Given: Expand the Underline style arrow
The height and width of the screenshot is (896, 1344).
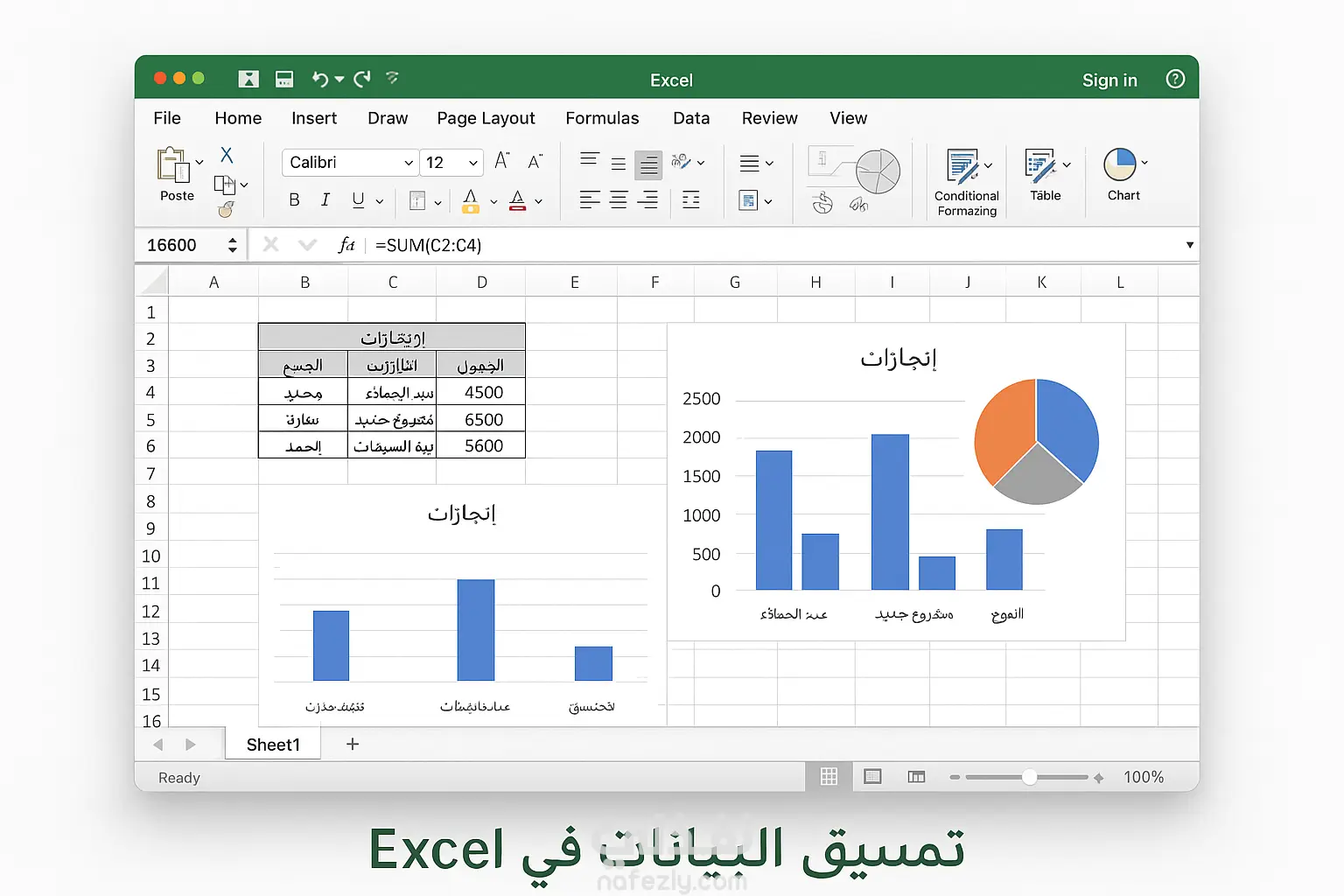Looking at the screenshot, I should coord(380,201).
